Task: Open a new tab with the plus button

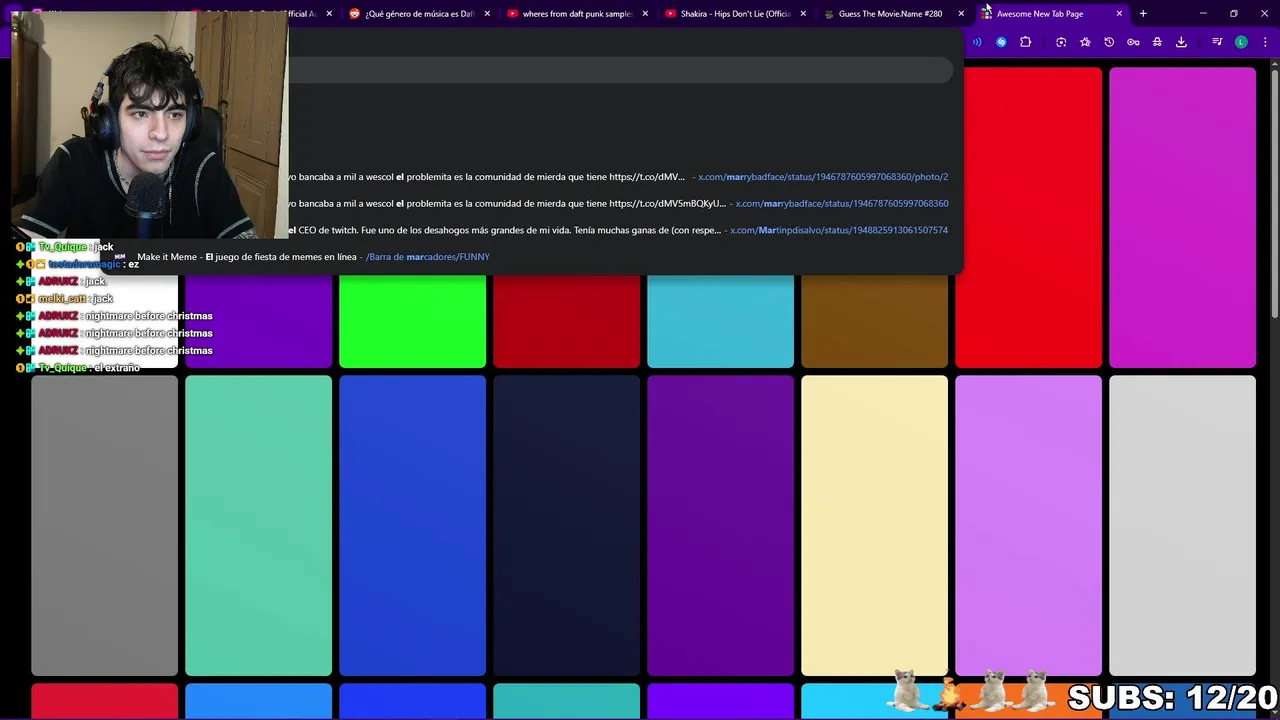Action: (1143, 13)
